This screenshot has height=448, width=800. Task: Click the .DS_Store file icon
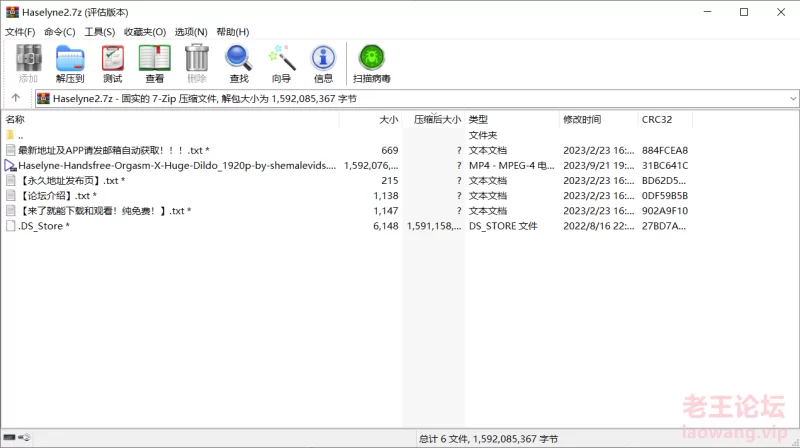(x=11, y=226)
